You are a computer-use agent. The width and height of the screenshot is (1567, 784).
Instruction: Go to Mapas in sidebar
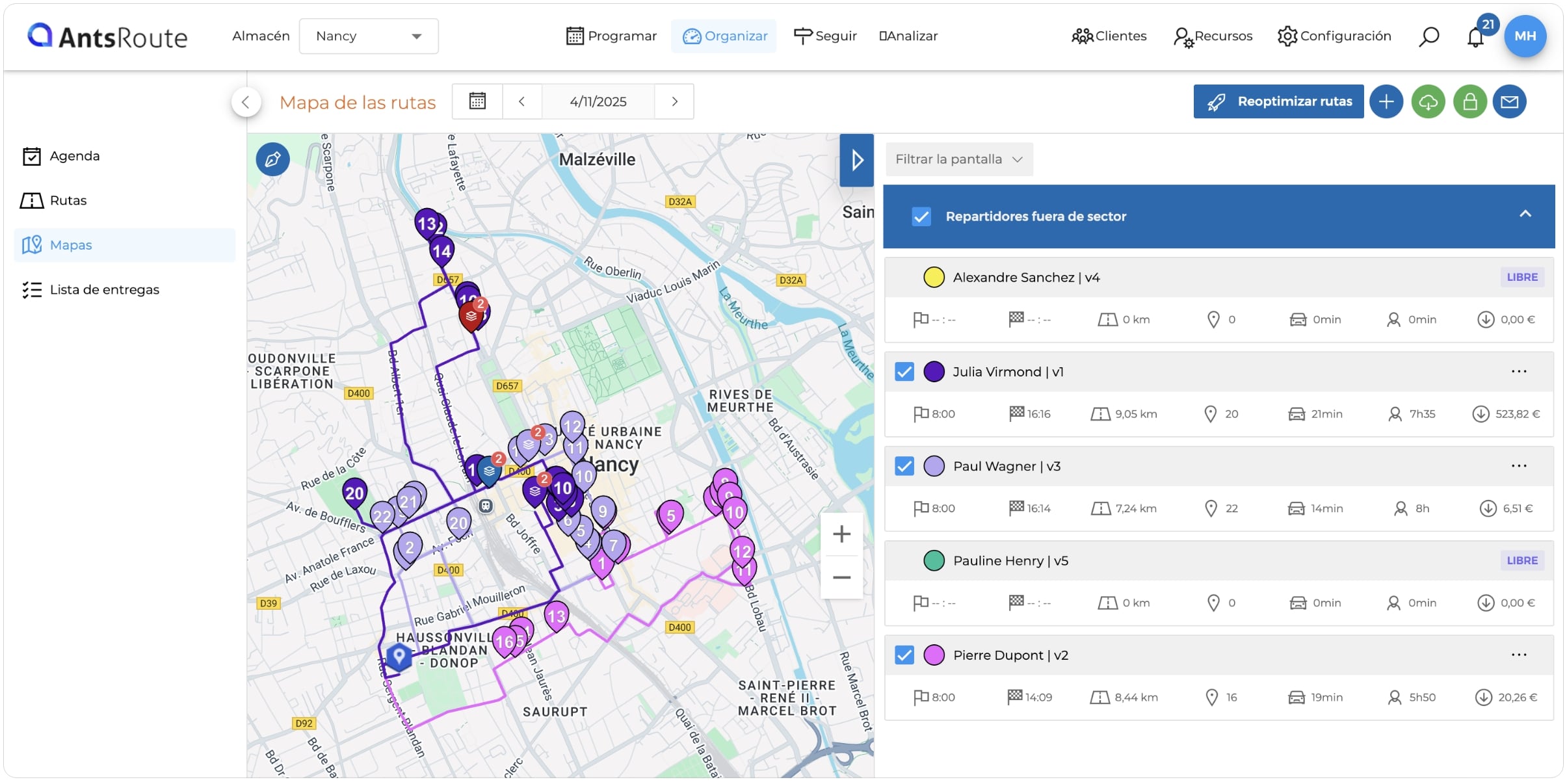(124, 245)
